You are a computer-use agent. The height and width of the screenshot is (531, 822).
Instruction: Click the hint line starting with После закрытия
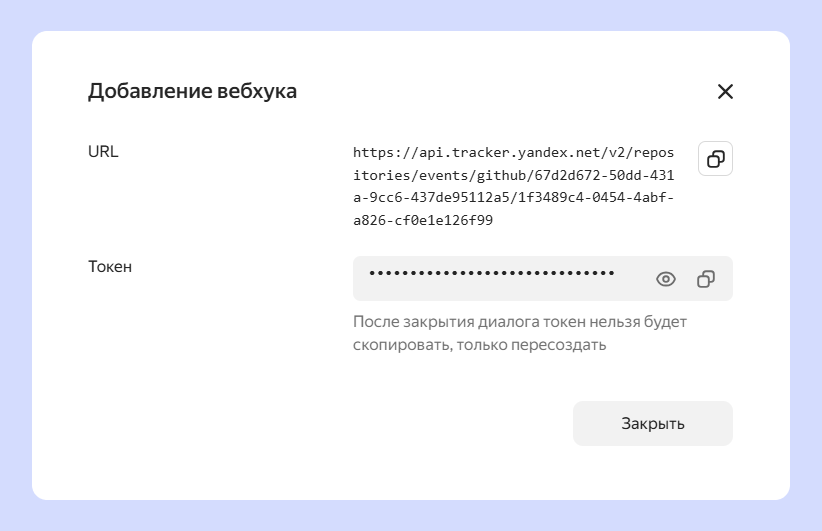pyautogui.click(x=520, y=323)
